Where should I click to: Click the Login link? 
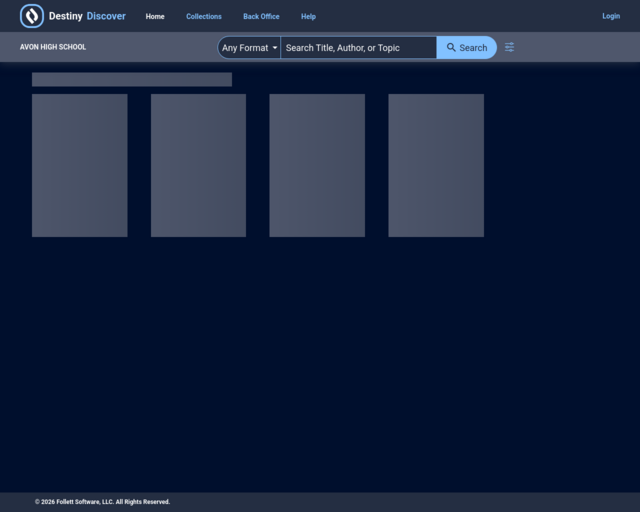point(611,16)
